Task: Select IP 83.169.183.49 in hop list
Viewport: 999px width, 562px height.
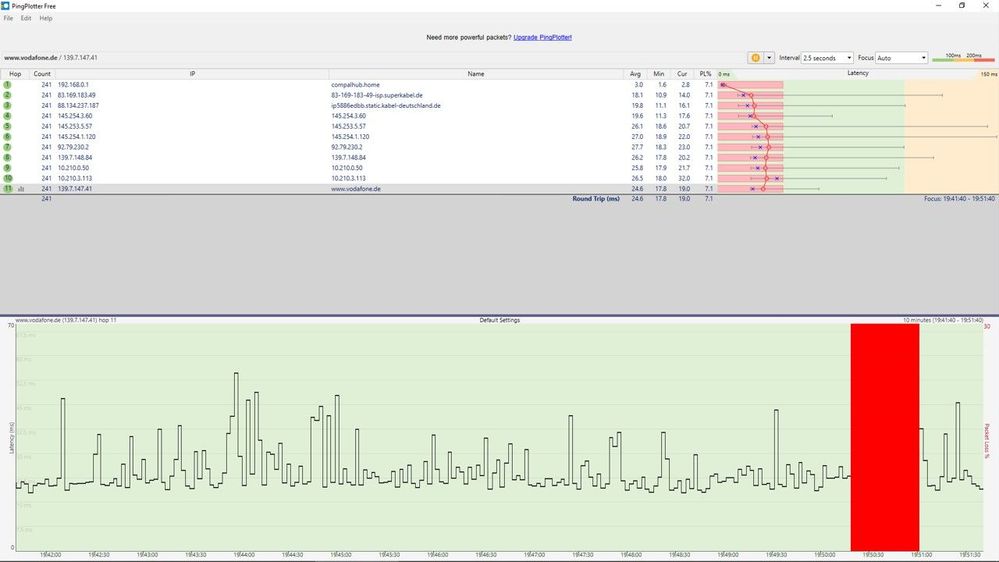Action: (76, 95)
